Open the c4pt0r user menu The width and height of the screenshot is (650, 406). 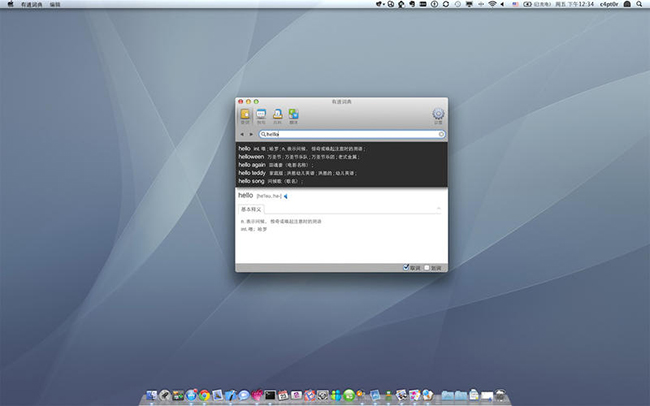609,4
